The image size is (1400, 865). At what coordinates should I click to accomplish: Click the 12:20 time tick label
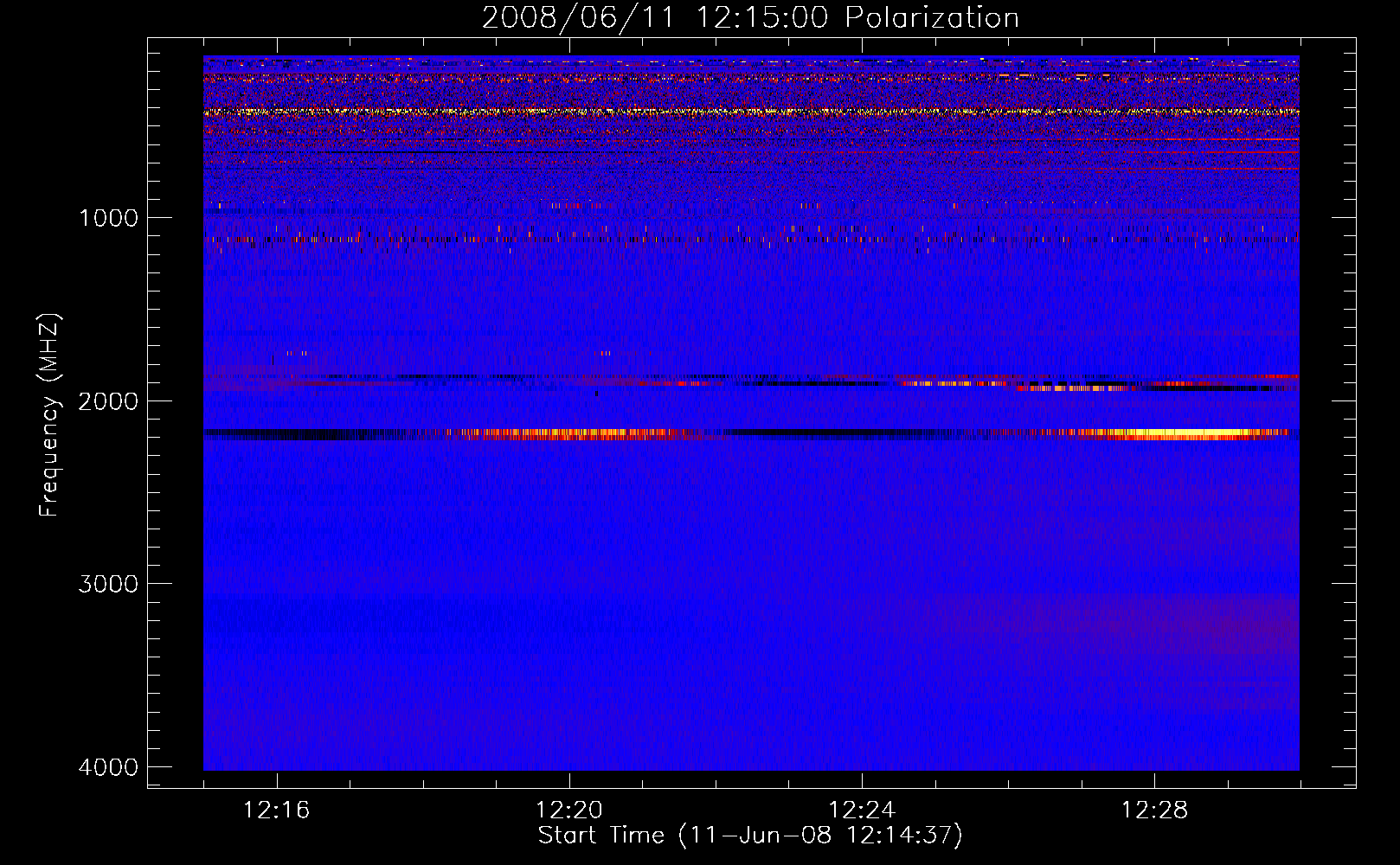coord(569,811)
